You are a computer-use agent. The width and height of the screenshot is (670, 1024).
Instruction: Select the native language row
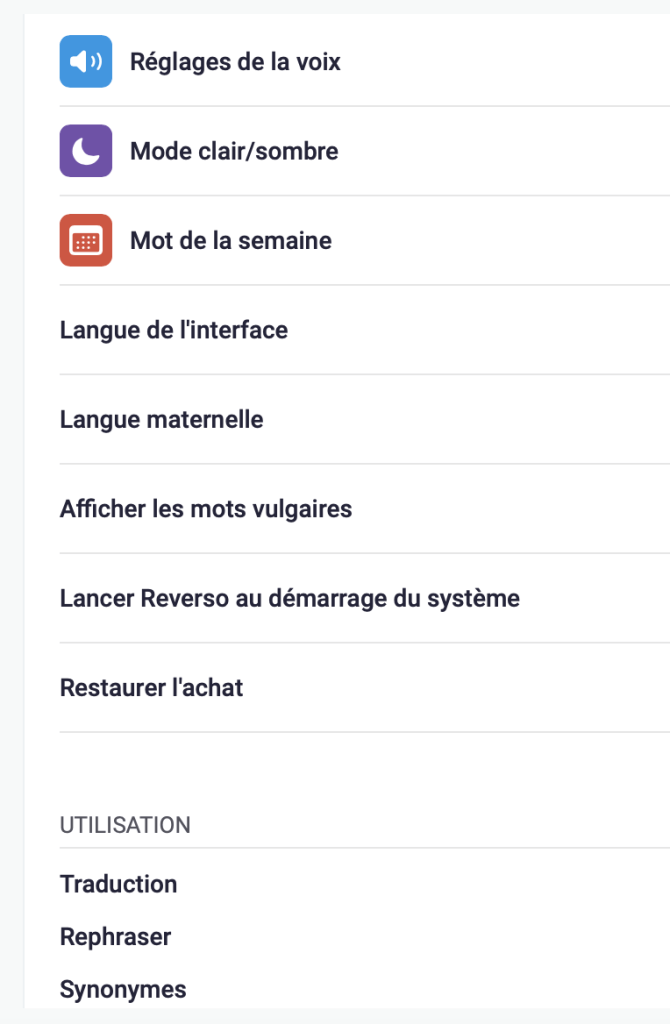pyautogui.click(x=162, y=419)
